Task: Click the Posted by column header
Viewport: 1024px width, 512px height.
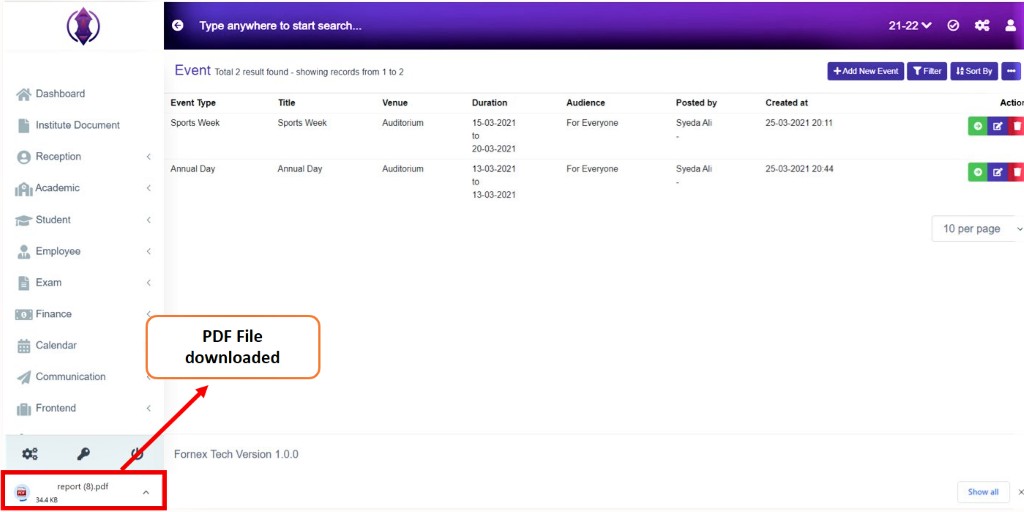Action: 696,103
